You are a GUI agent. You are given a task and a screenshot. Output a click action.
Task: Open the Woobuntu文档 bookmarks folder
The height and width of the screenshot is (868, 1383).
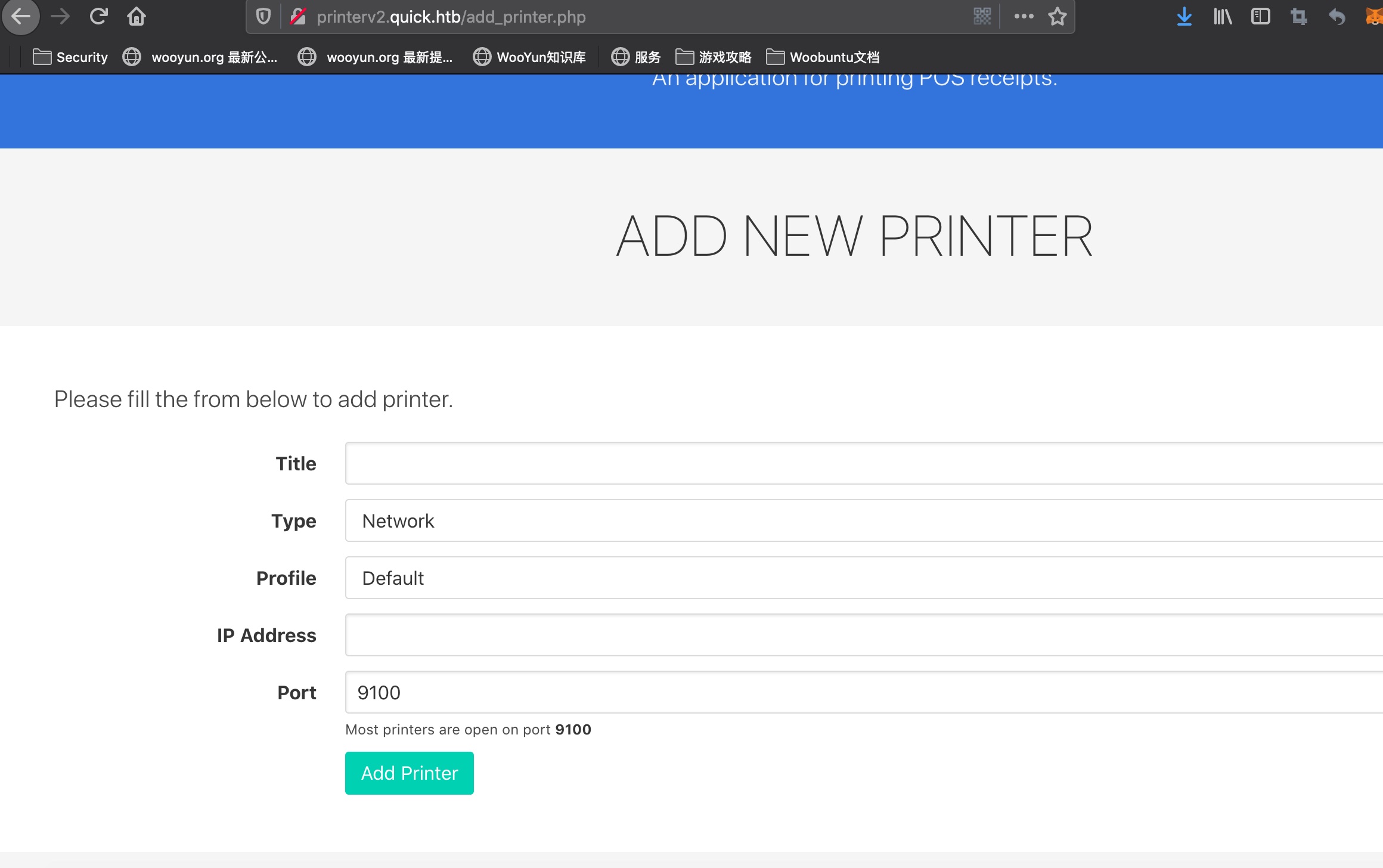pyautogui.click(x=823, y=57)
